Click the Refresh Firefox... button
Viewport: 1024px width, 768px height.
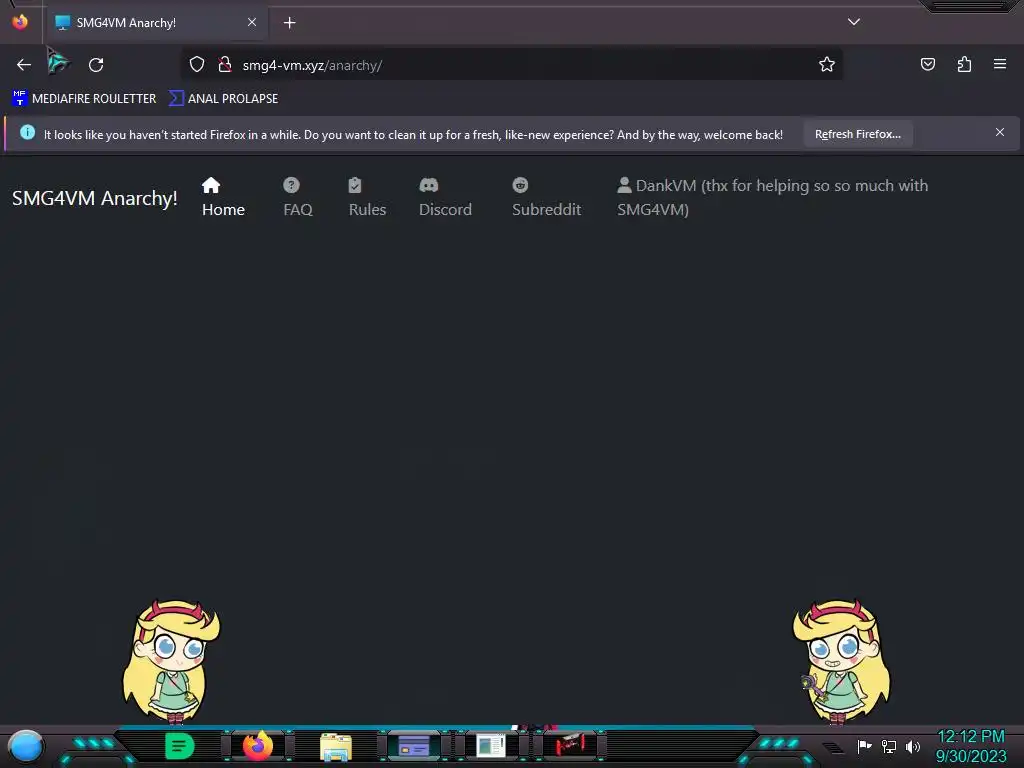click(x=857, y=134)
